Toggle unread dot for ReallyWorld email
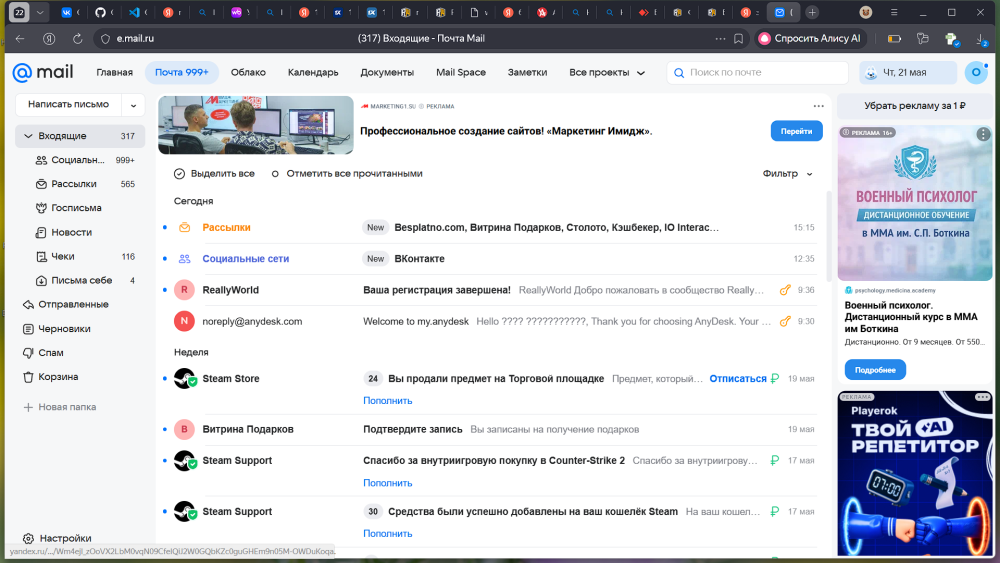The height and width of the screenshot is (563, 1000). coord(165,290)
